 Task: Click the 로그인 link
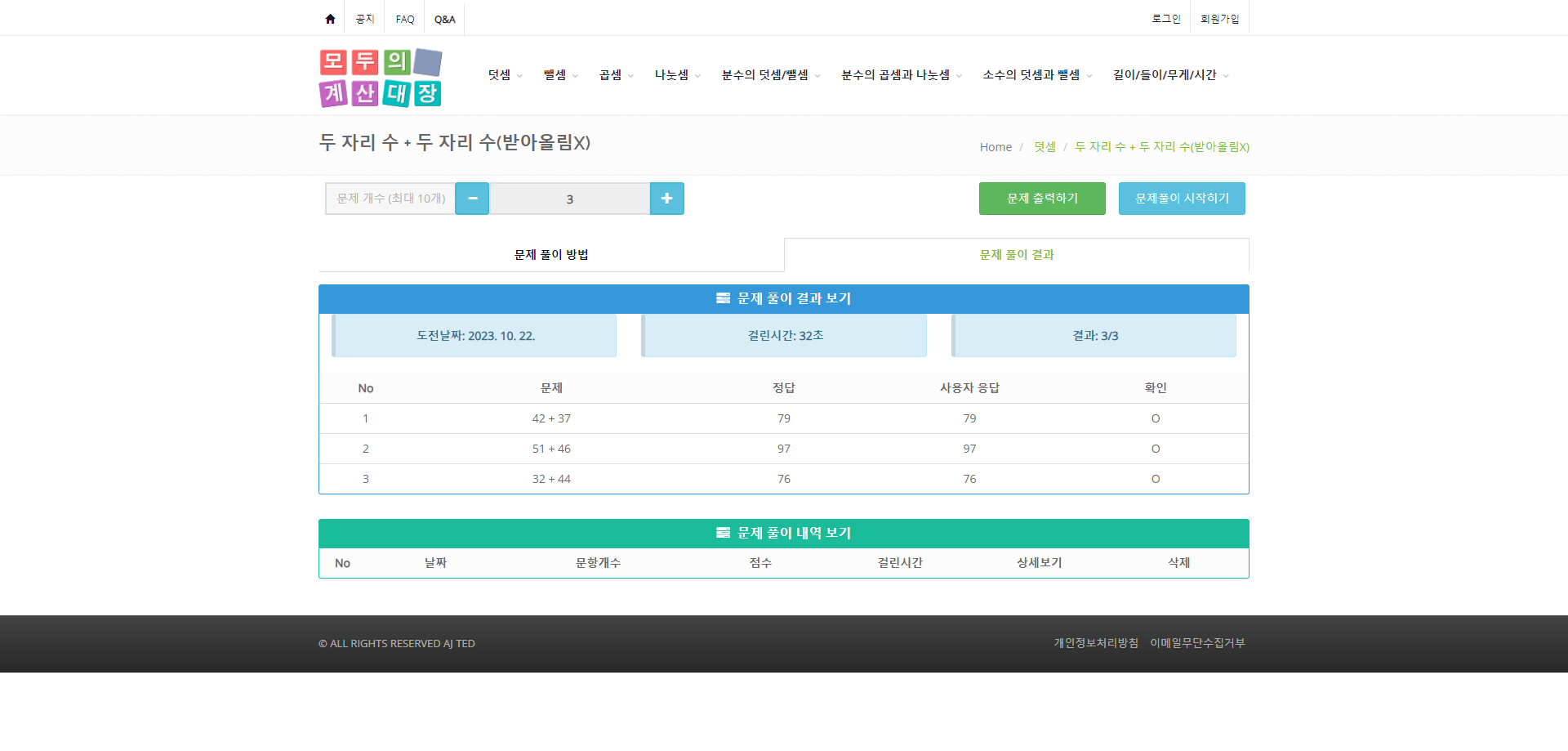1166,19
